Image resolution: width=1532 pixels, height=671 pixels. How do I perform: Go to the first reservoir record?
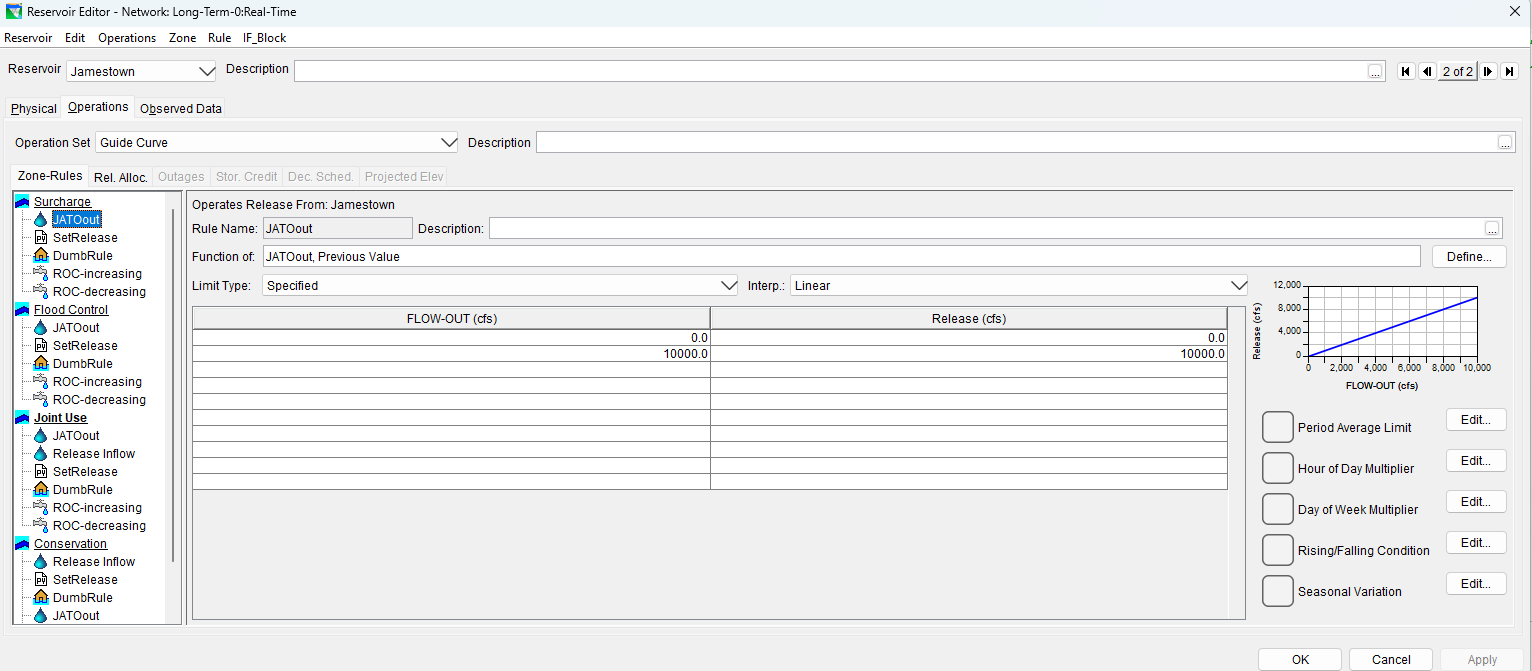(1406, 71)
